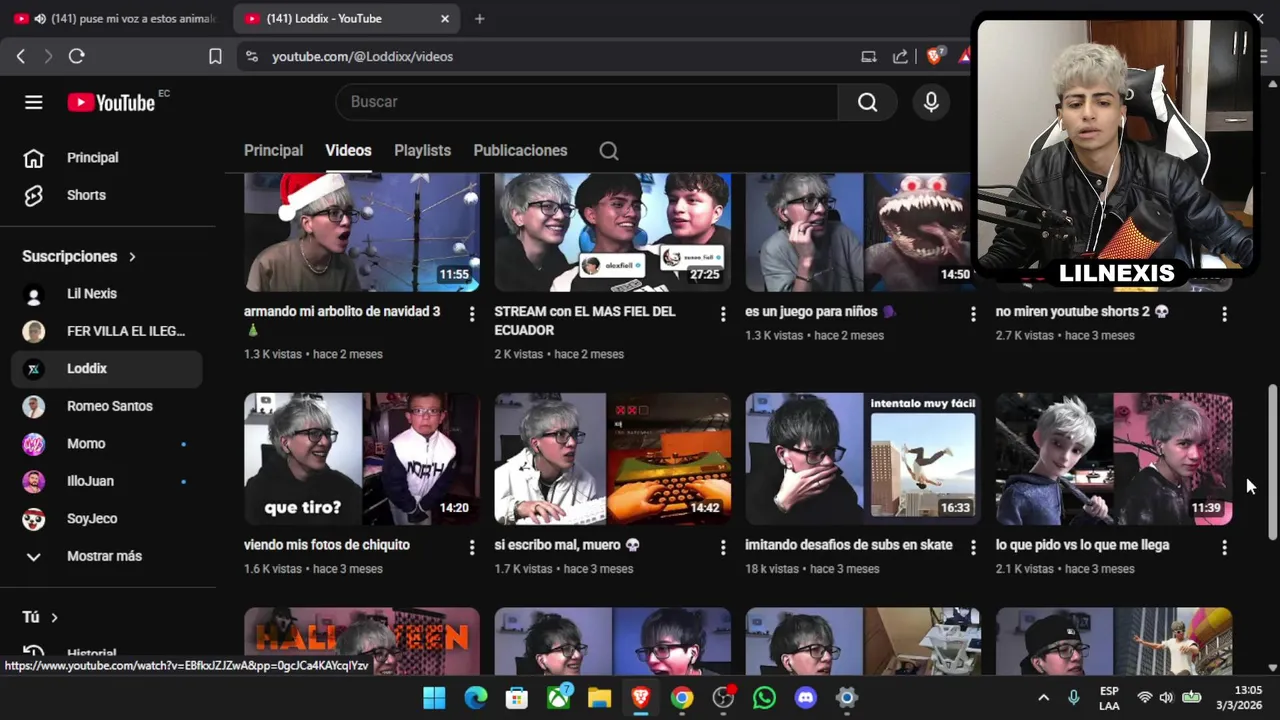1280x720 pixels.
Task: Open the cast/media icon in address bar
Action: [868, 57]
